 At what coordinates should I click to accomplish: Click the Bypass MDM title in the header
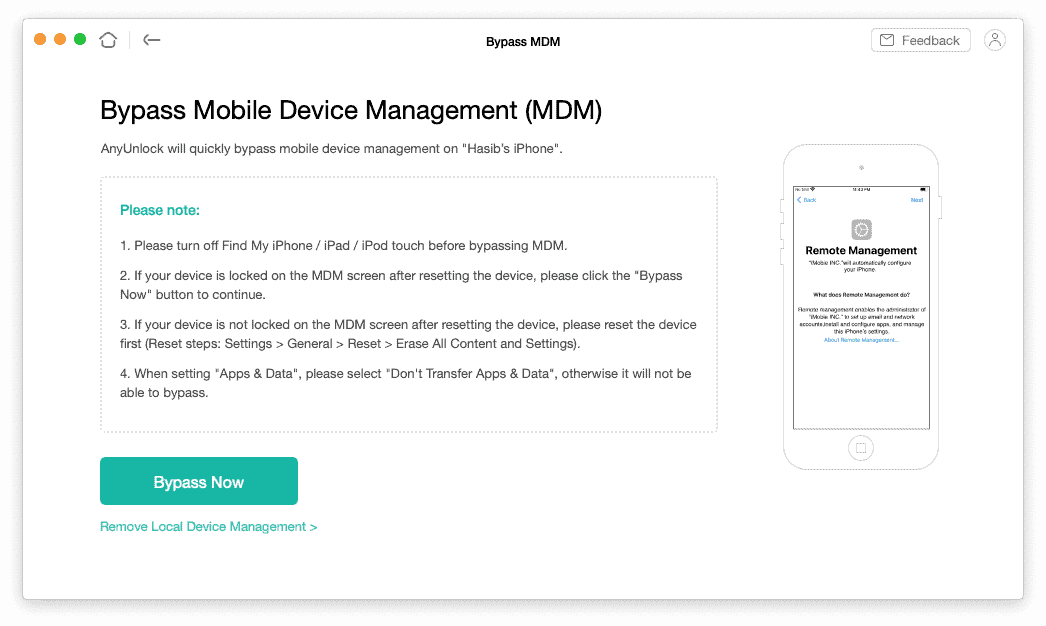click(x=523, y=42)
